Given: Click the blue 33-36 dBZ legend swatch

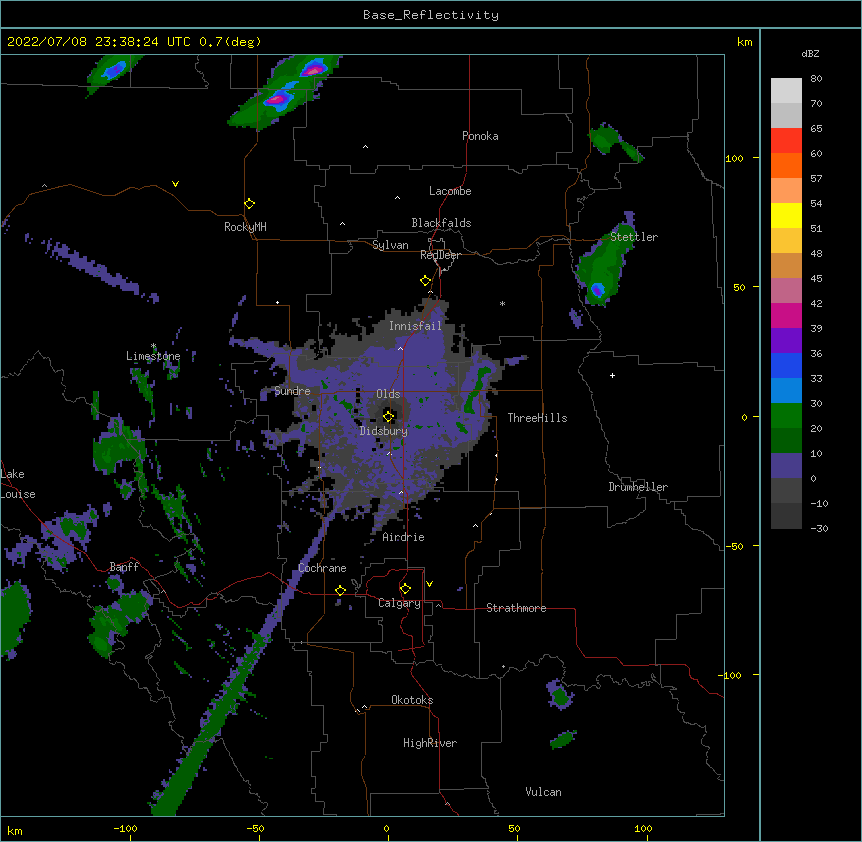Looking at the screenshot, I should pyautogui.click(x=786, y=365).
